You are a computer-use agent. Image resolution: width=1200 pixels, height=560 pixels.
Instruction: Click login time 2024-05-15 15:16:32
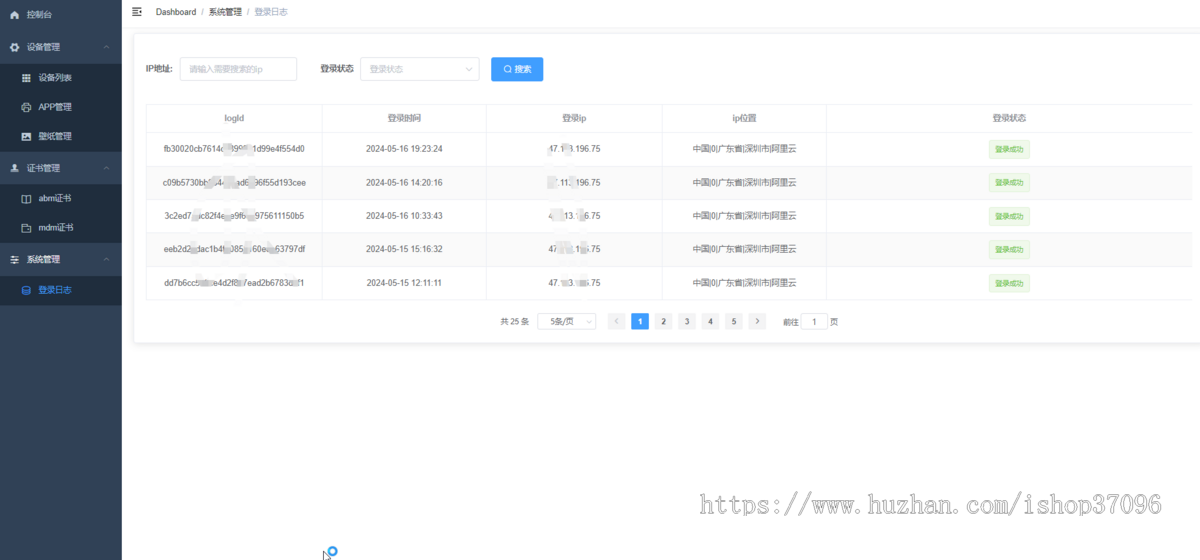[404, 249]
